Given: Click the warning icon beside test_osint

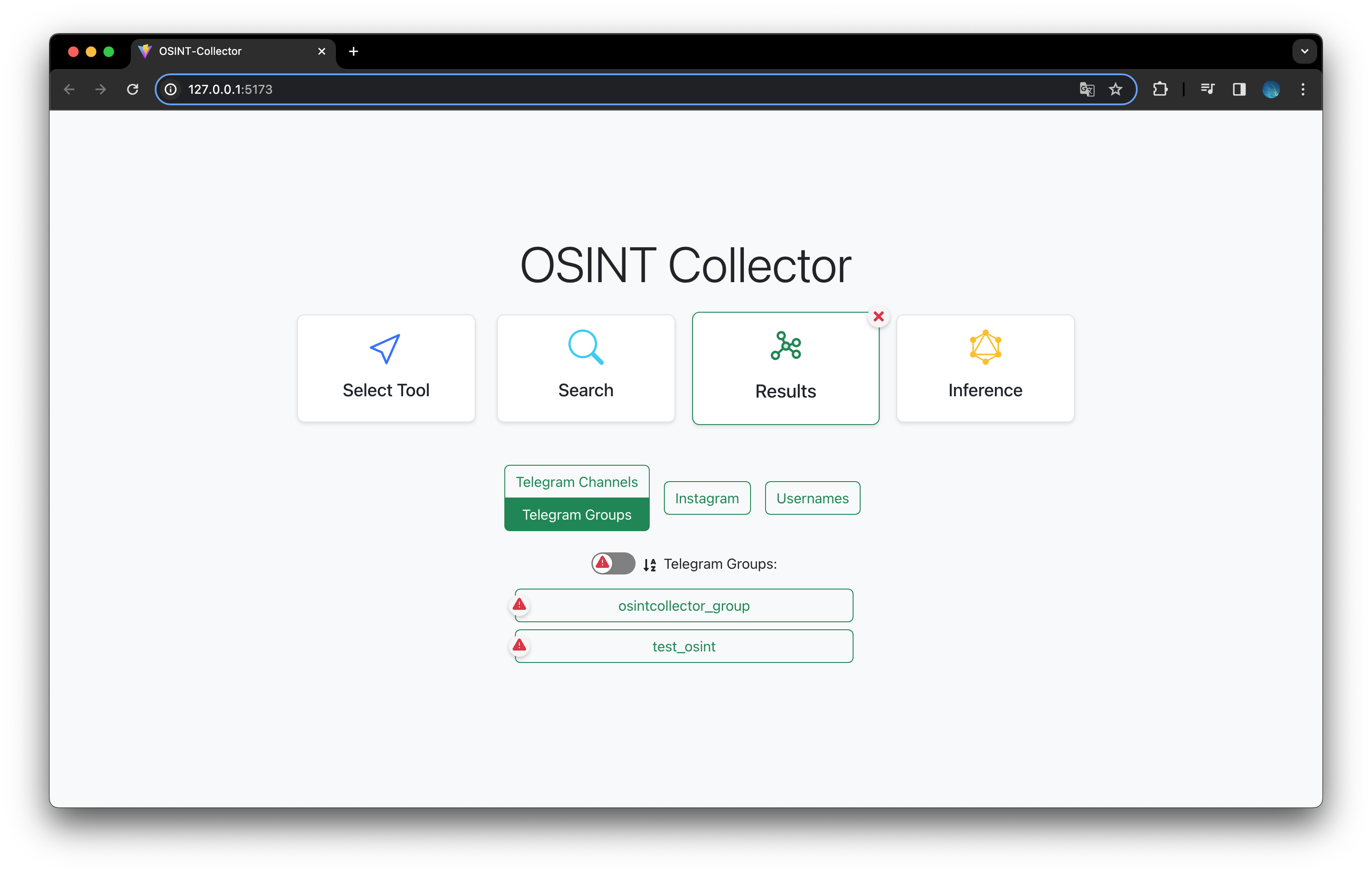Looking at the screenshot, I should pyautogui.click(x=519, y=645).
